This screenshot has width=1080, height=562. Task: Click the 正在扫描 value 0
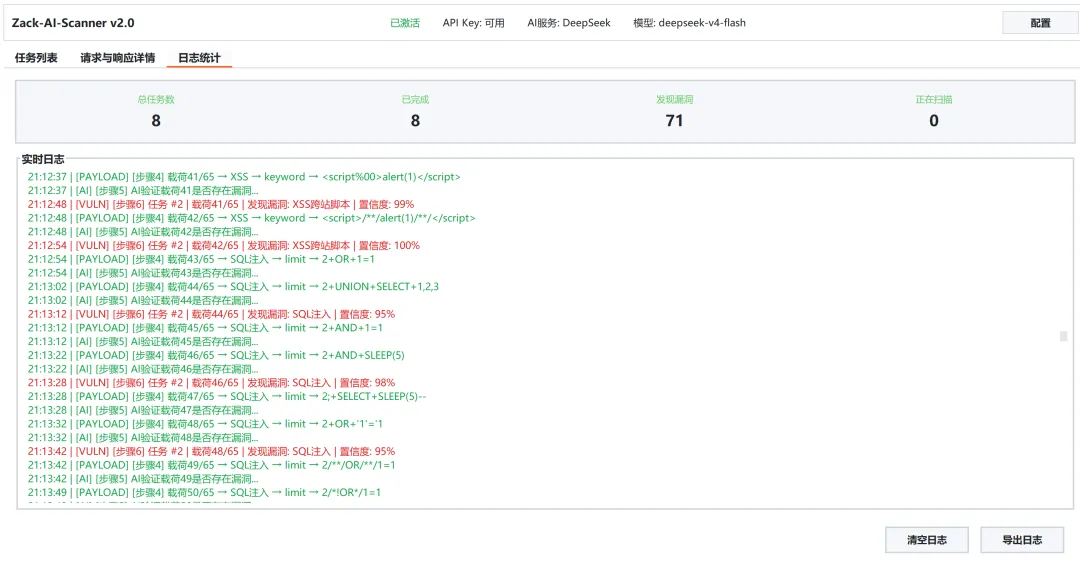click(934, 121)
